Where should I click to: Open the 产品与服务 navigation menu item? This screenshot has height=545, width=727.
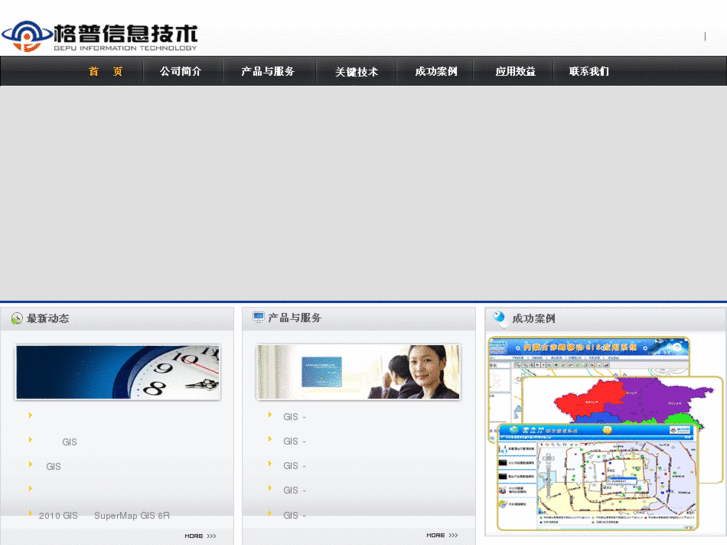268,71
